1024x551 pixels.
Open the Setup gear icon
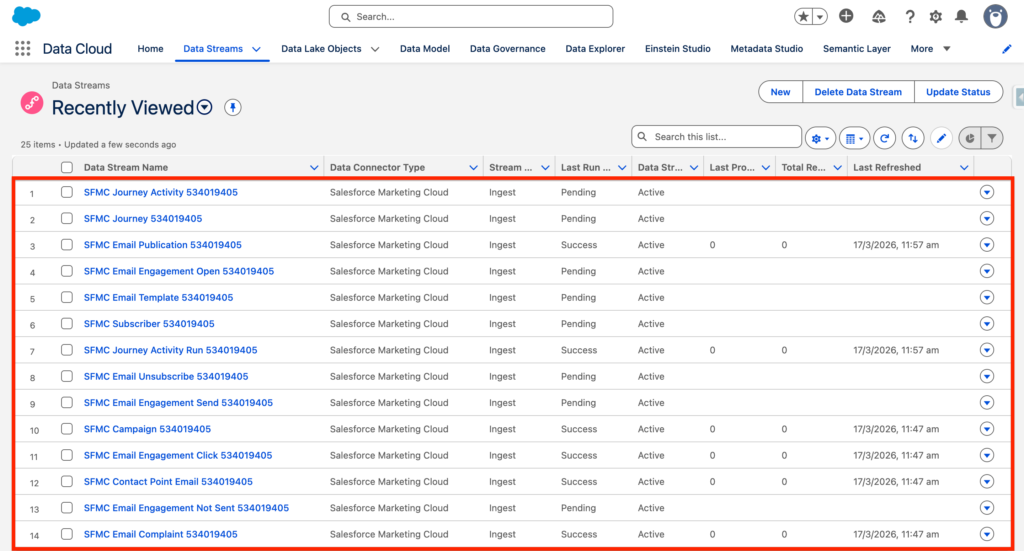(x=935, y=17)
